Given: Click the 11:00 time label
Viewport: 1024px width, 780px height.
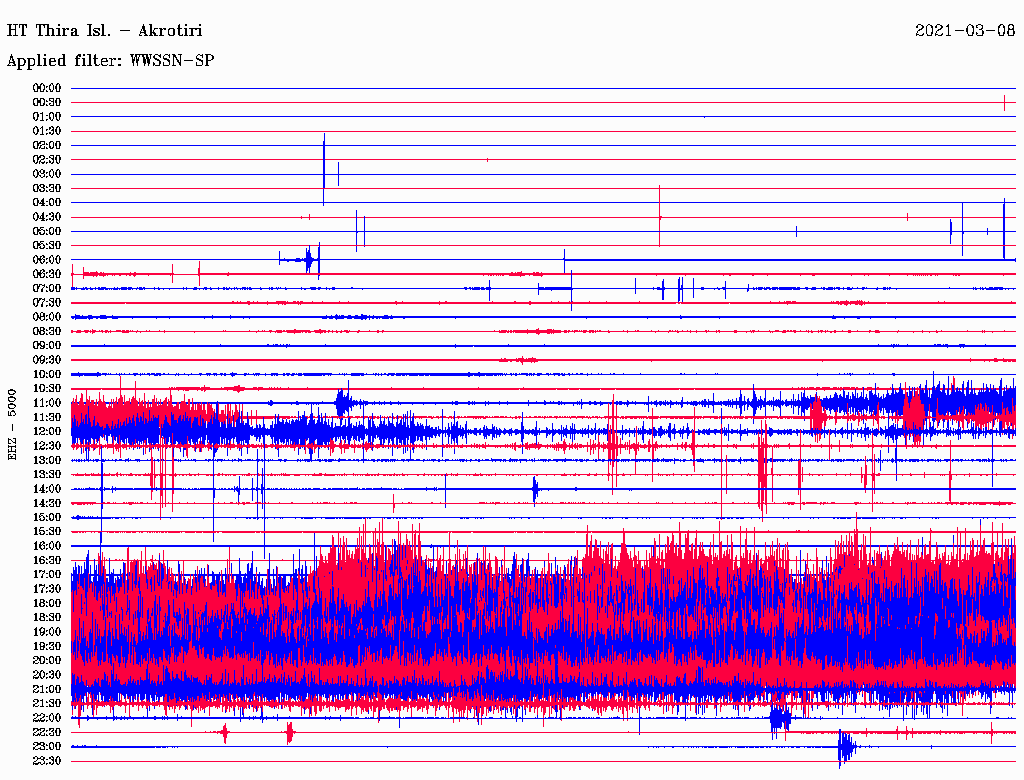Looking at the screenshot, I should (47, 403).
